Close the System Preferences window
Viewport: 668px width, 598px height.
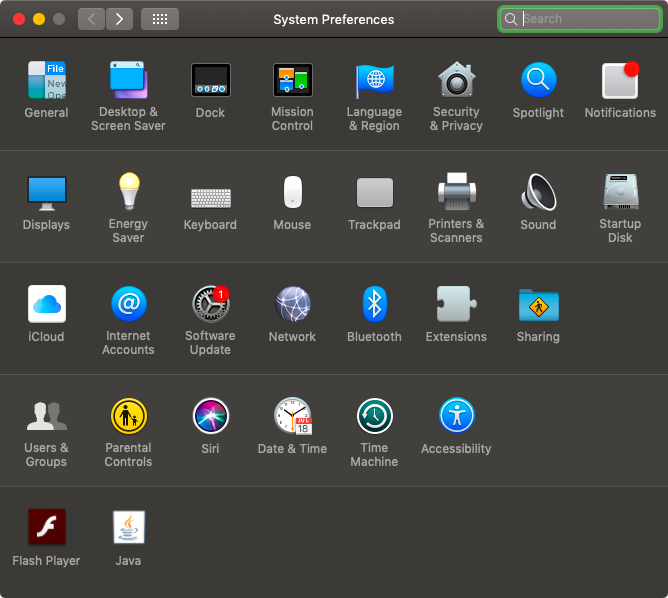(x=19, y=19)
